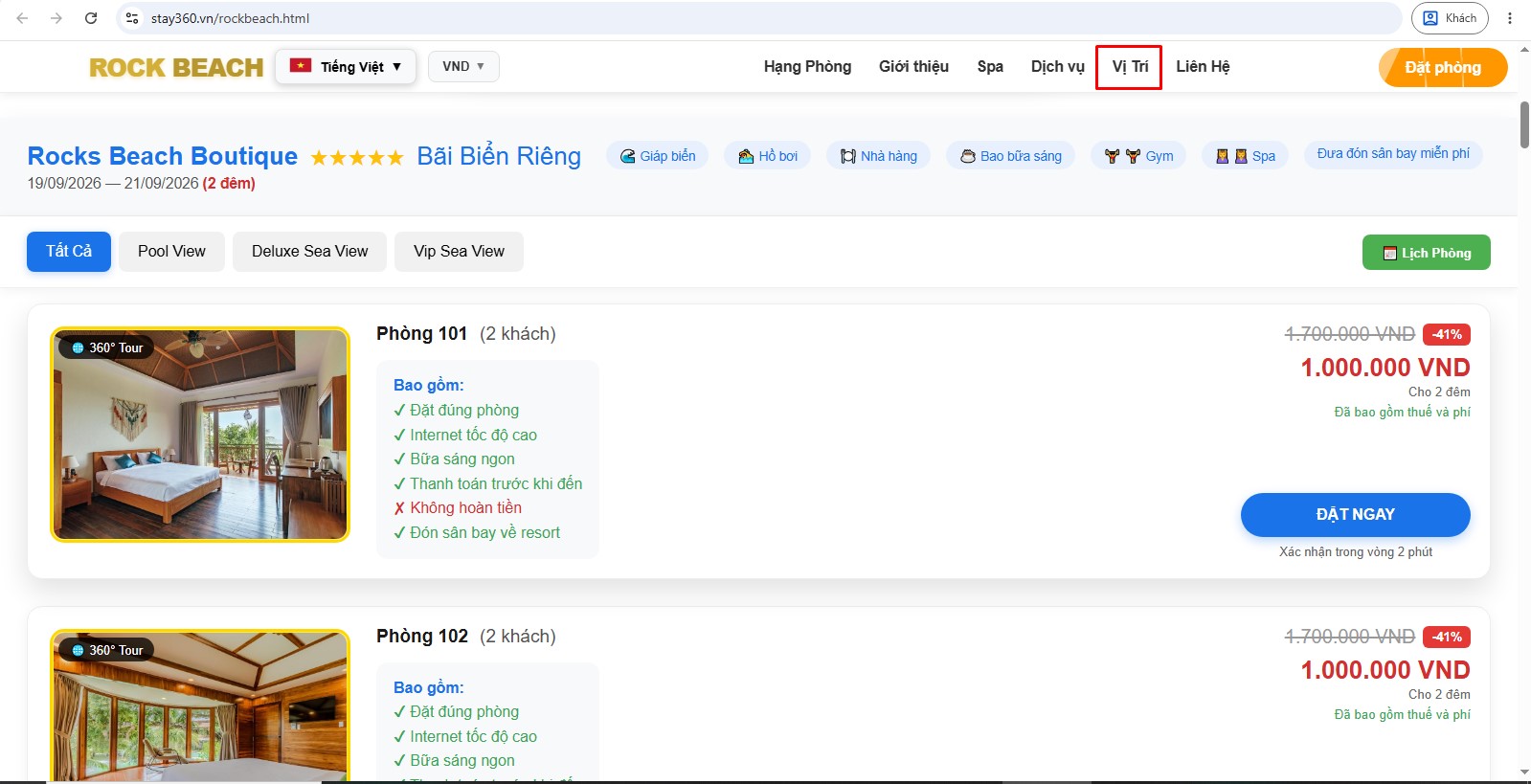
Task: Click the Hồ bơi amenity tag
Action: [767, 156]
